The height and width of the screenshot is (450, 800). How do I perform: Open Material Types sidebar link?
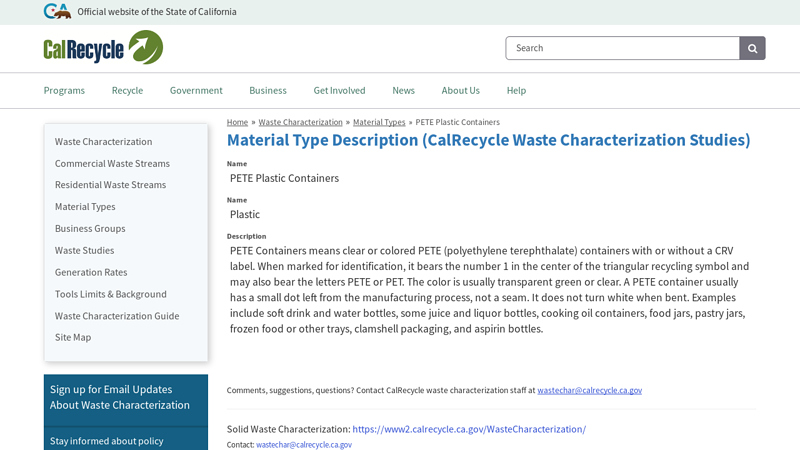(85, 207)
